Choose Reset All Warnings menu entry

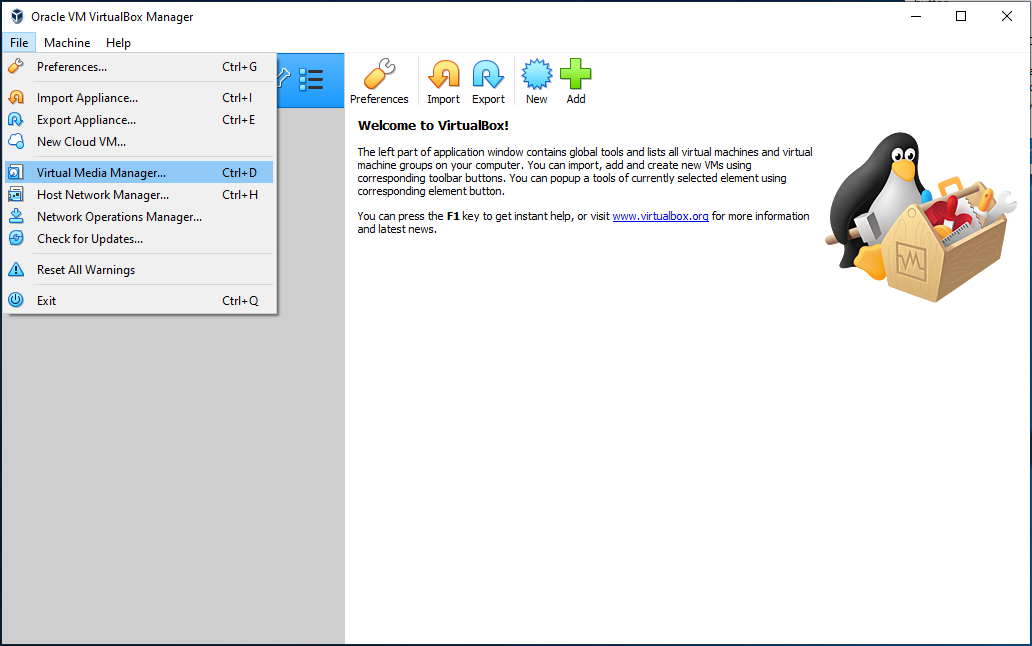139,270
